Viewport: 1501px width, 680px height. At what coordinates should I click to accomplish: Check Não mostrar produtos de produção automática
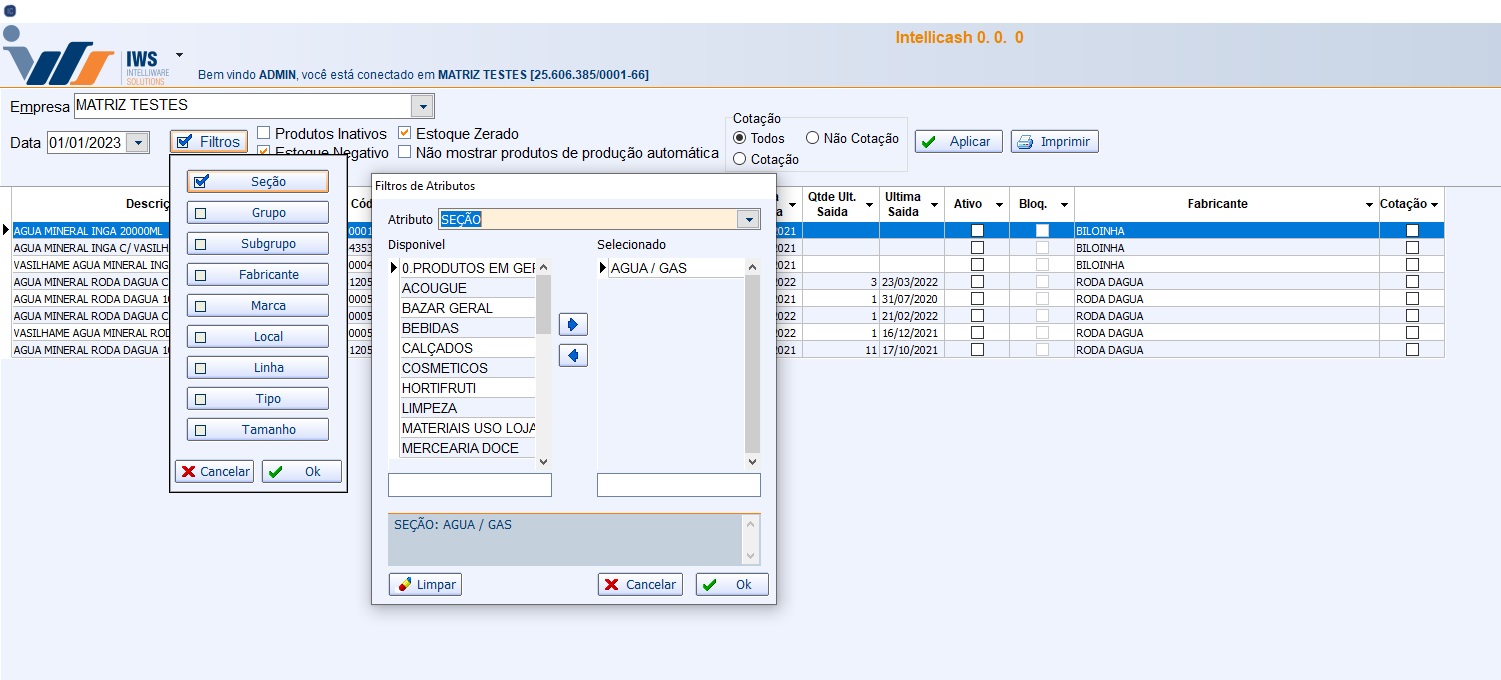click(x=404, y=153)
